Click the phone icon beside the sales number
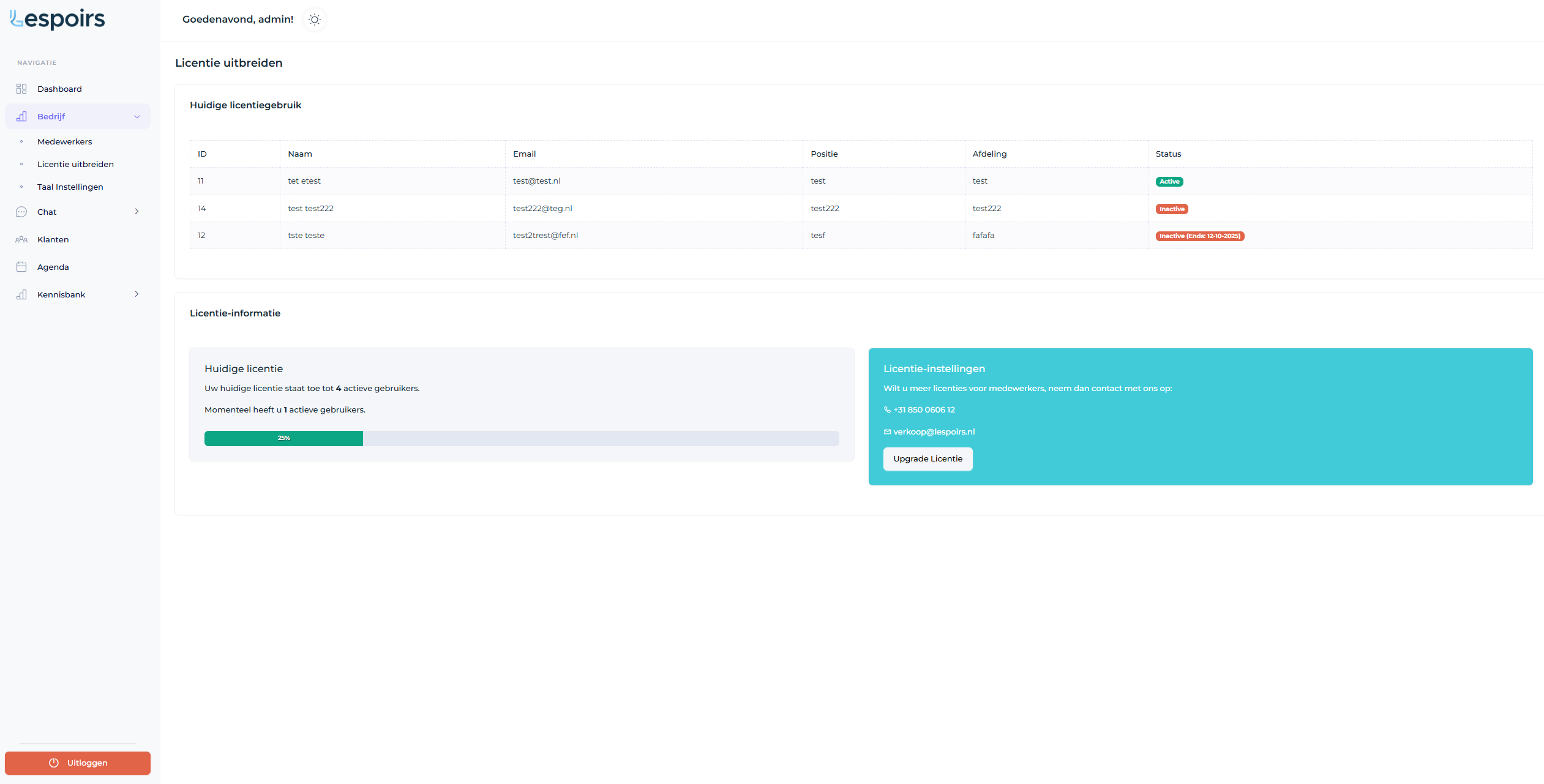The image size is (1544, 784). pyautogui.click(x=887, y=410)
